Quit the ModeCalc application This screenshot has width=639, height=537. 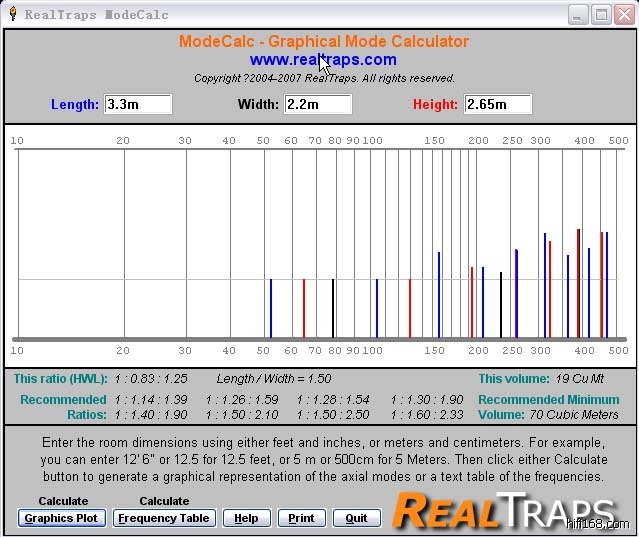click(356, 518)
